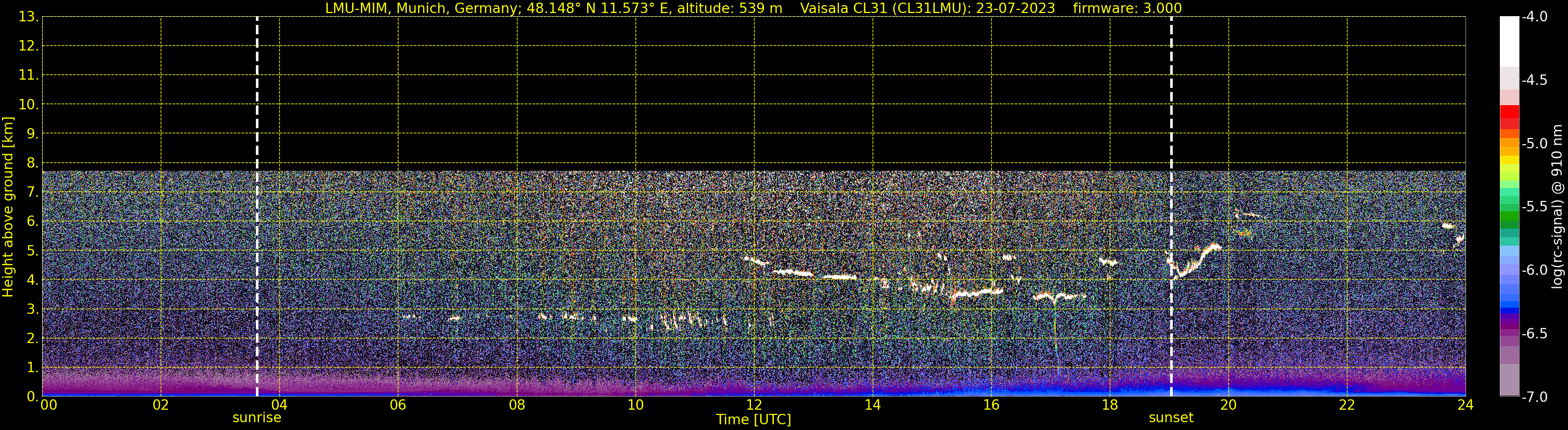Click the '2.' height tick label
Screen dimensions: 1568x430
tap(32, 339)
